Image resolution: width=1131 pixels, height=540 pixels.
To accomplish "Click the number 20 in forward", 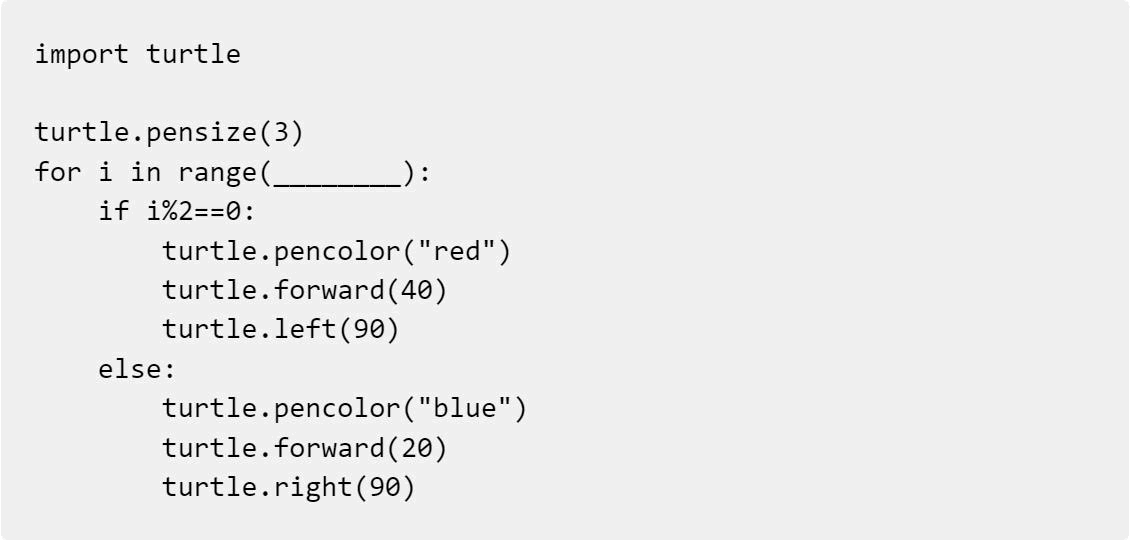I will 415,448.
